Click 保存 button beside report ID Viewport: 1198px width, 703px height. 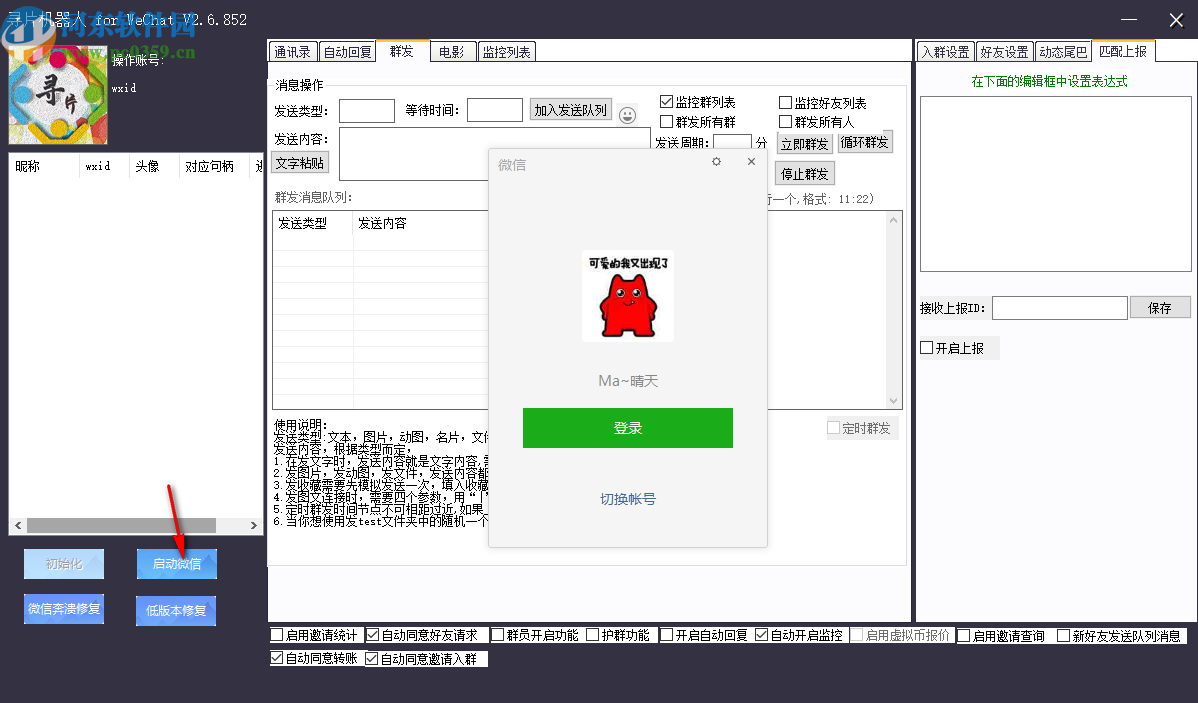(1160, 307)
